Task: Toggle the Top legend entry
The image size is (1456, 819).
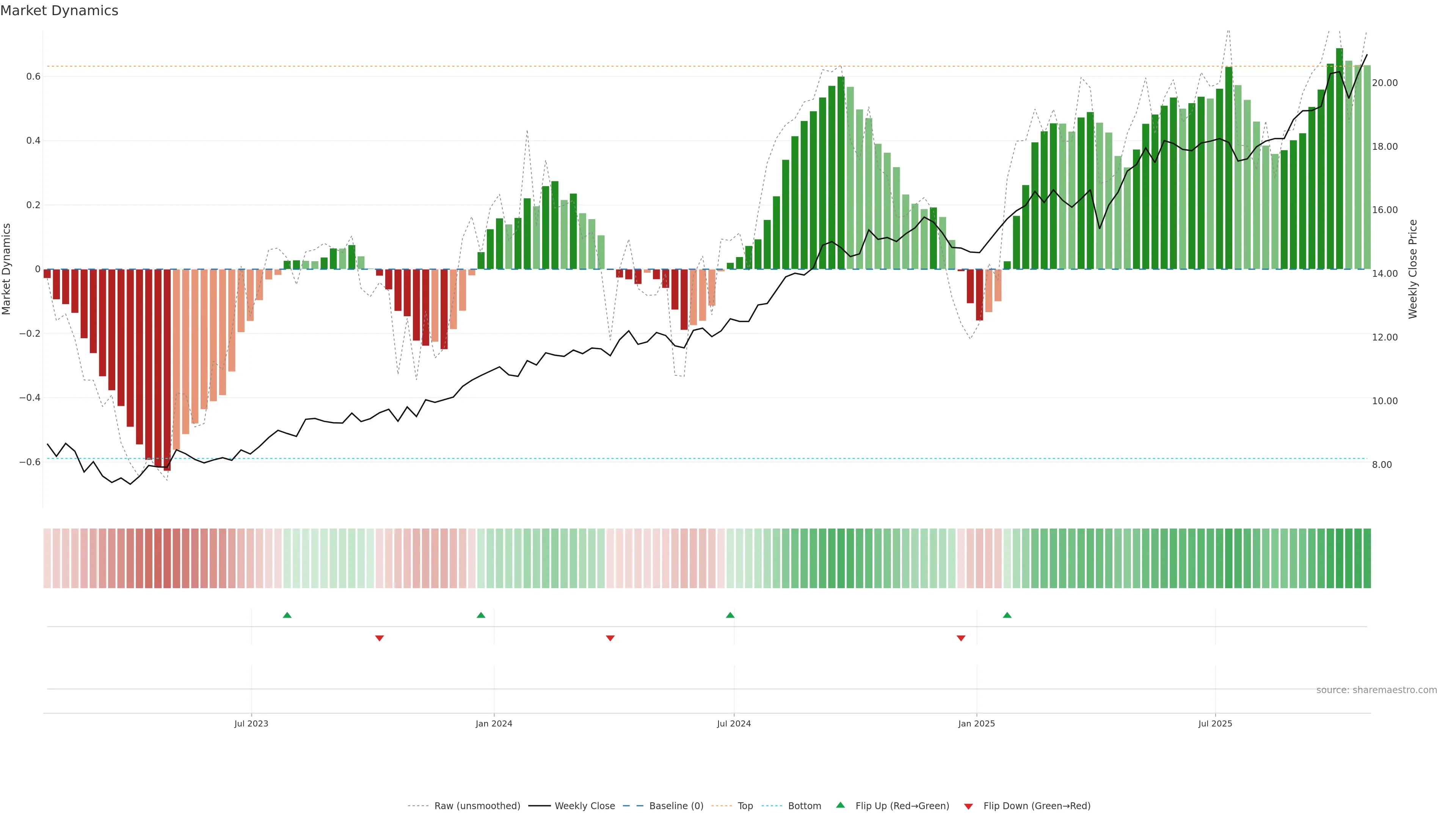Action: point(745,806)
